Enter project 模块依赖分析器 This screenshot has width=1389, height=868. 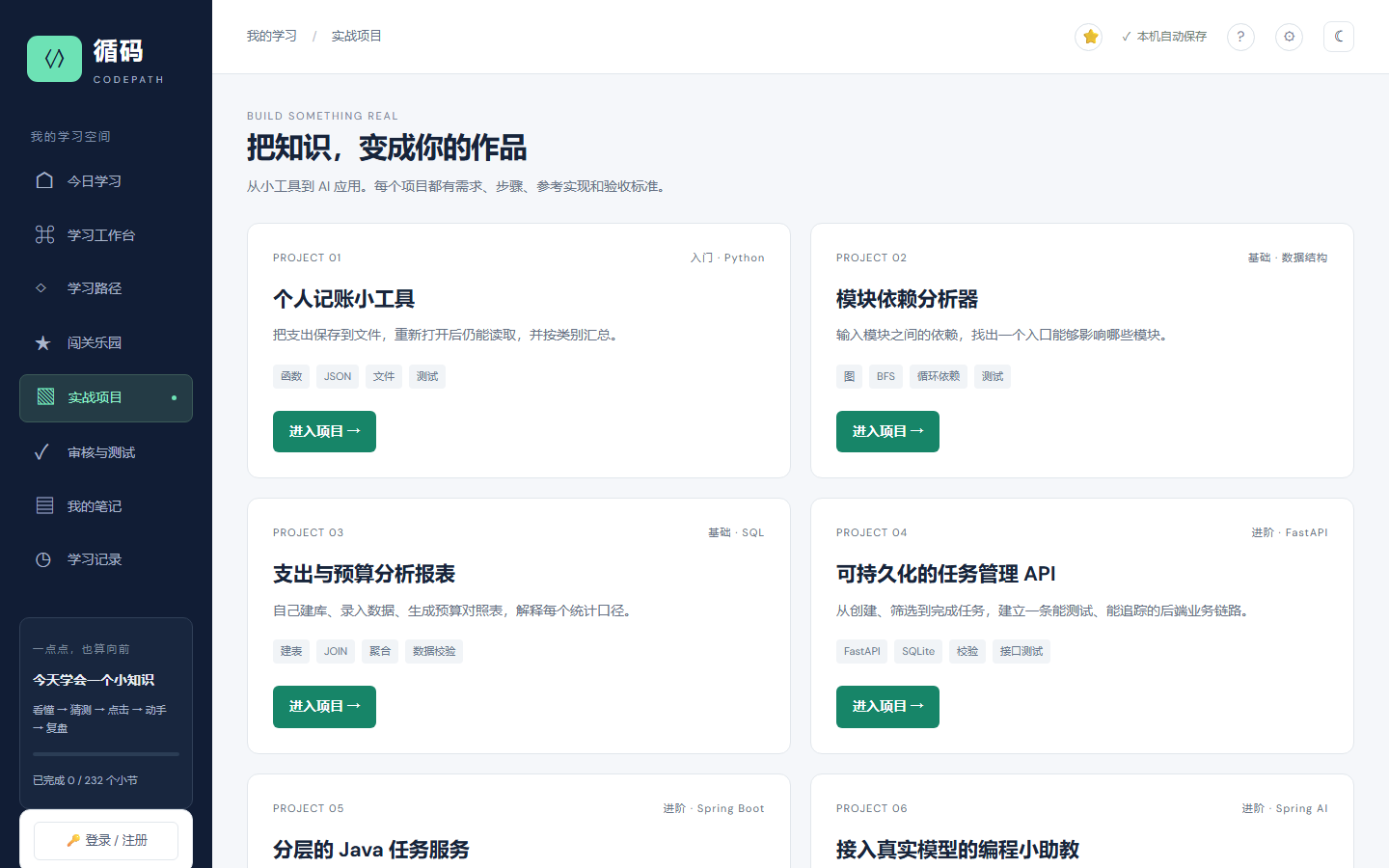887,431
